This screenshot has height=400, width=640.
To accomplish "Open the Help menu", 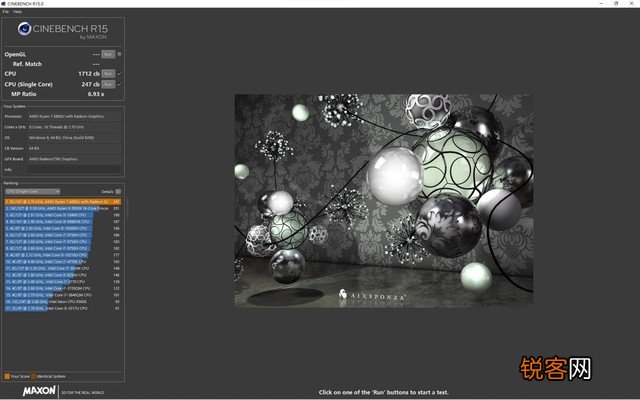I will [17, 12].
